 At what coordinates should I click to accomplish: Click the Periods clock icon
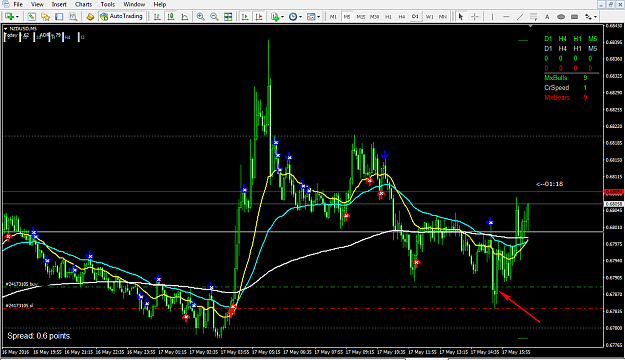click(293, 17)
